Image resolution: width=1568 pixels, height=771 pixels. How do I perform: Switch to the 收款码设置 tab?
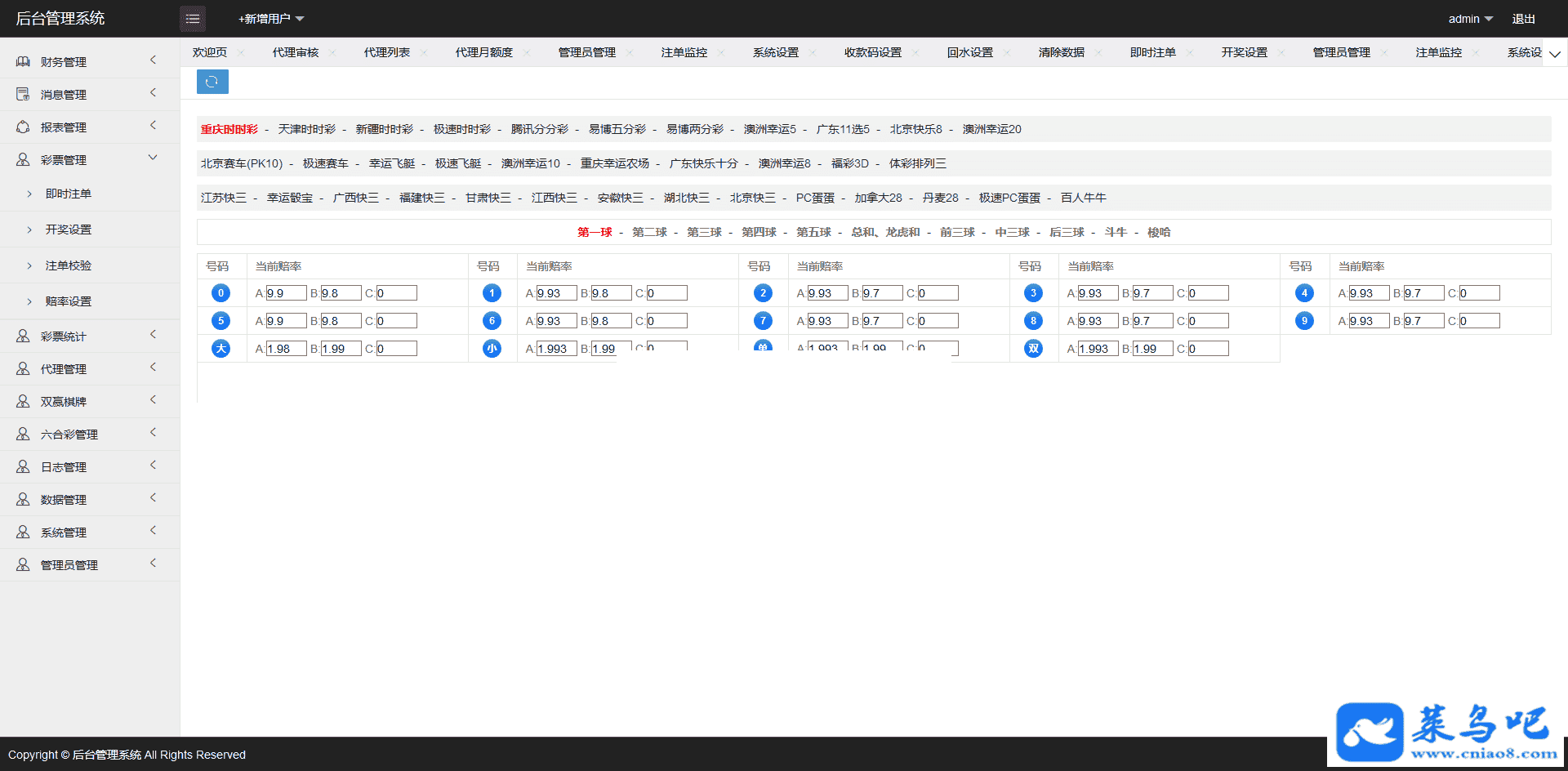click(x=873, y=52)
